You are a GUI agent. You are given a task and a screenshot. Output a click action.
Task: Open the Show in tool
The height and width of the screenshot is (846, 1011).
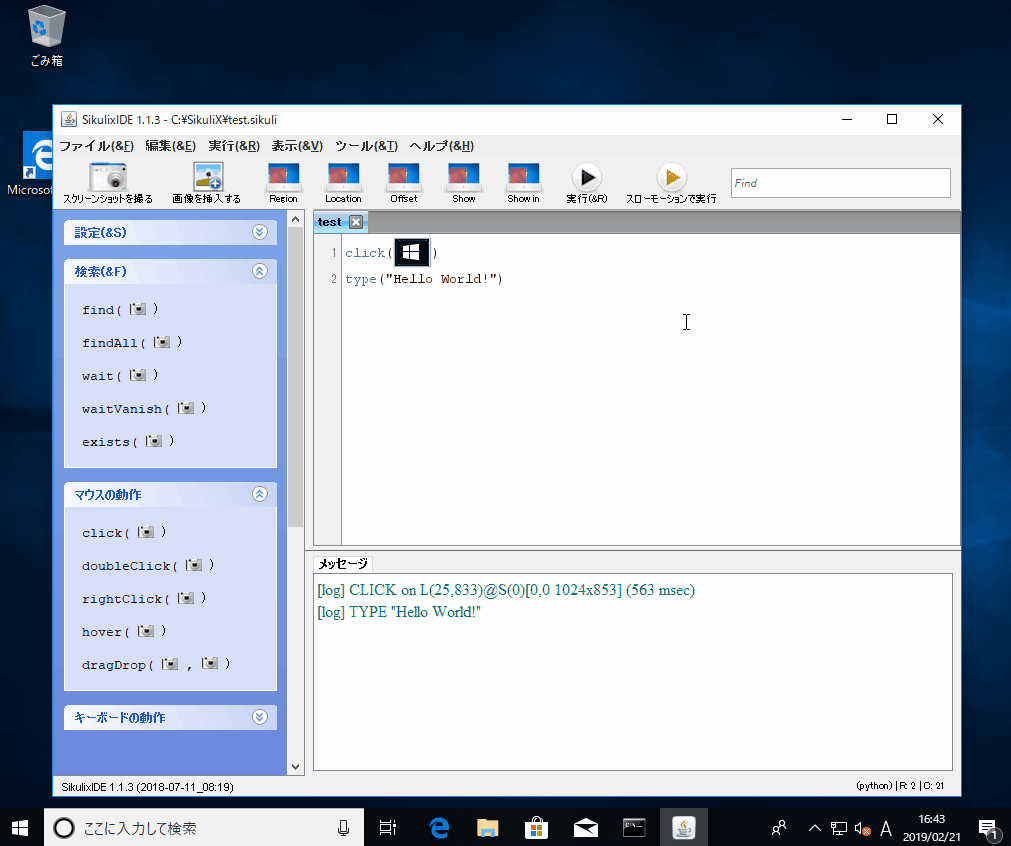click(523, 182)
